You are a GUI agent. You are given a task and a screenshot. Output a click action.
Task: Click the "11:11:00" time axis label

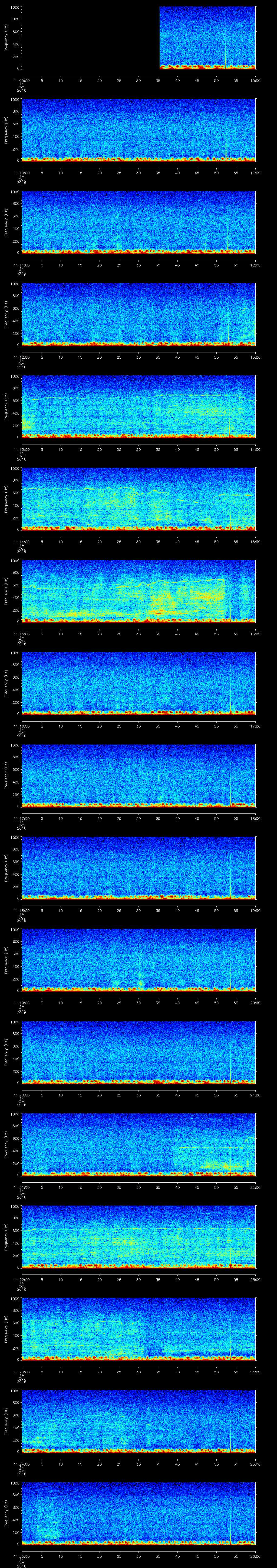point(21,265)
